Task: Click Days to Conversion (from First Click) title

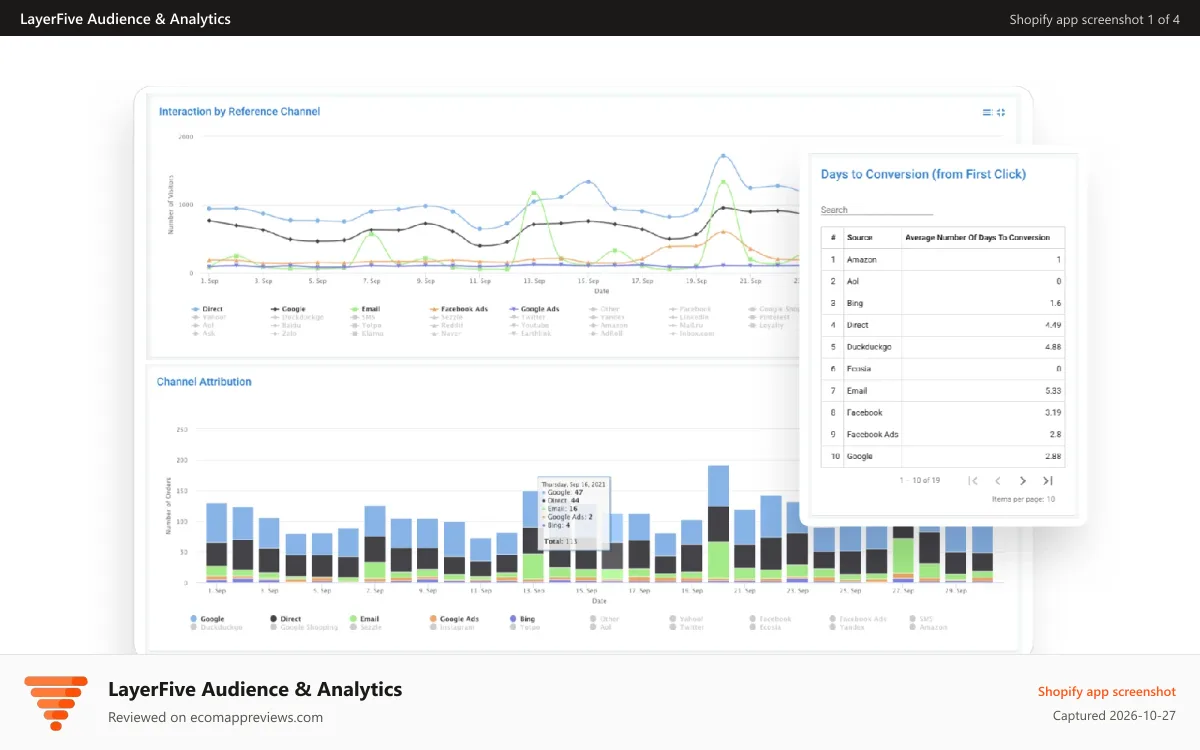Action: click(x=923, y=174)
